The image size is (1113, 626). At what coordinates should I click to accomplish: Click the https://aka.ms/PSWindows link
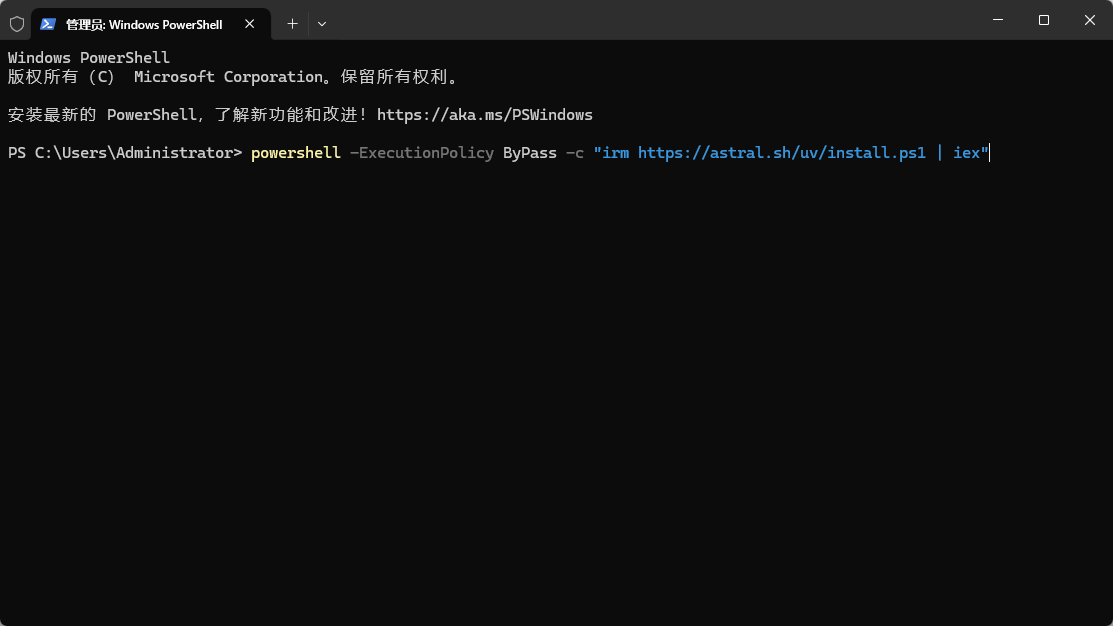(x=485, y=115)
